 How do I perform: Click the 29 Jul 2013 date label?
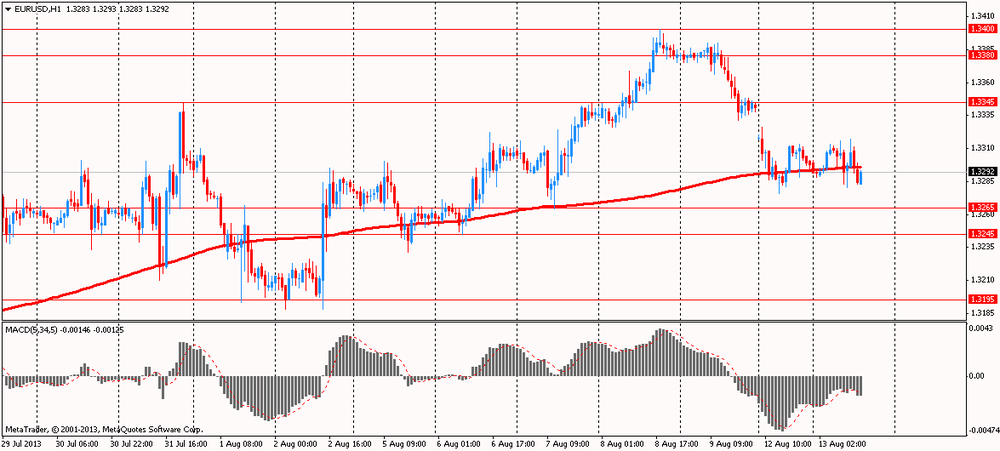(20, 443)
